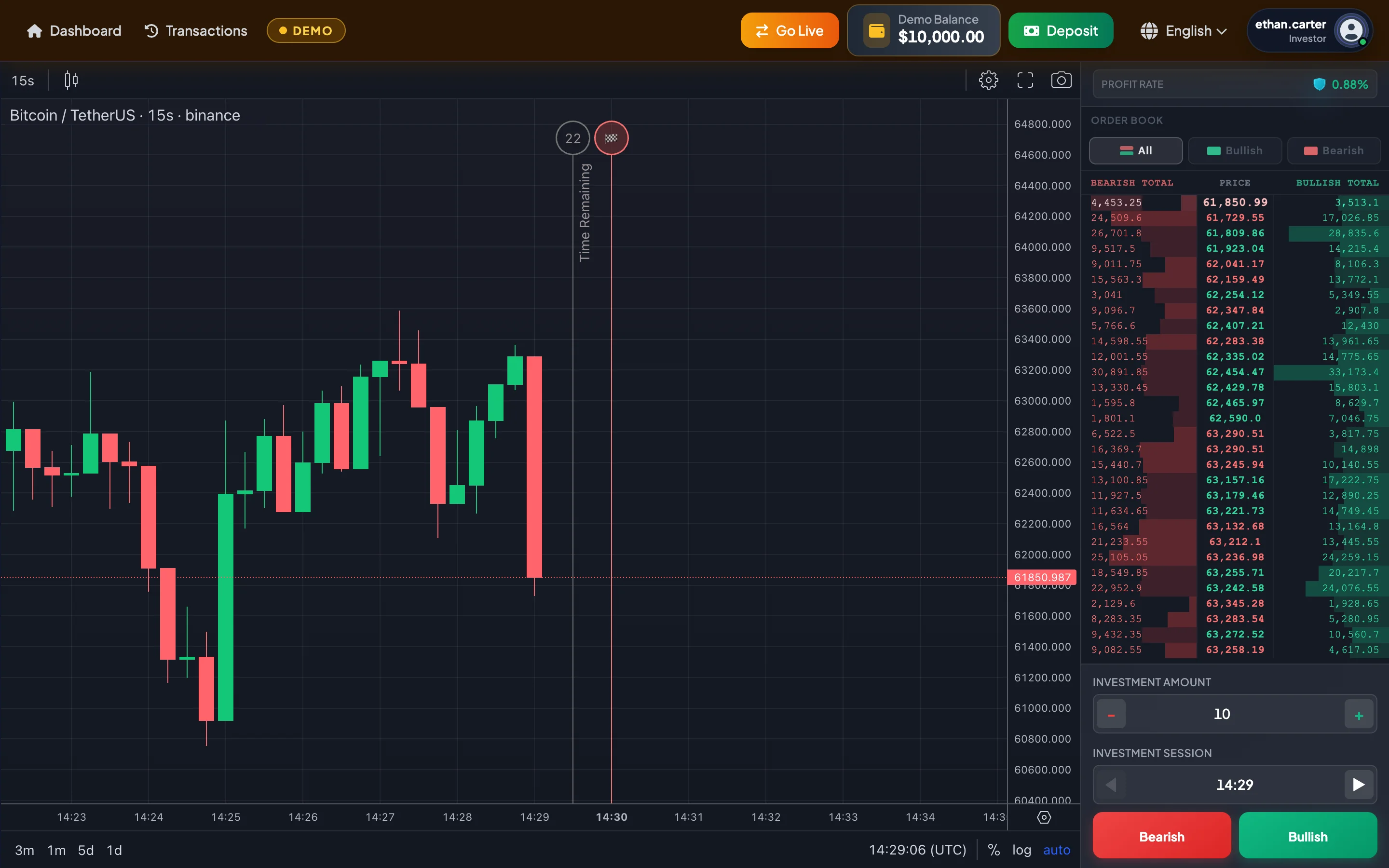Screen dimensions: 1389x868
Task: Click the DEMO mode badge
Action: [x=306, y=30]
